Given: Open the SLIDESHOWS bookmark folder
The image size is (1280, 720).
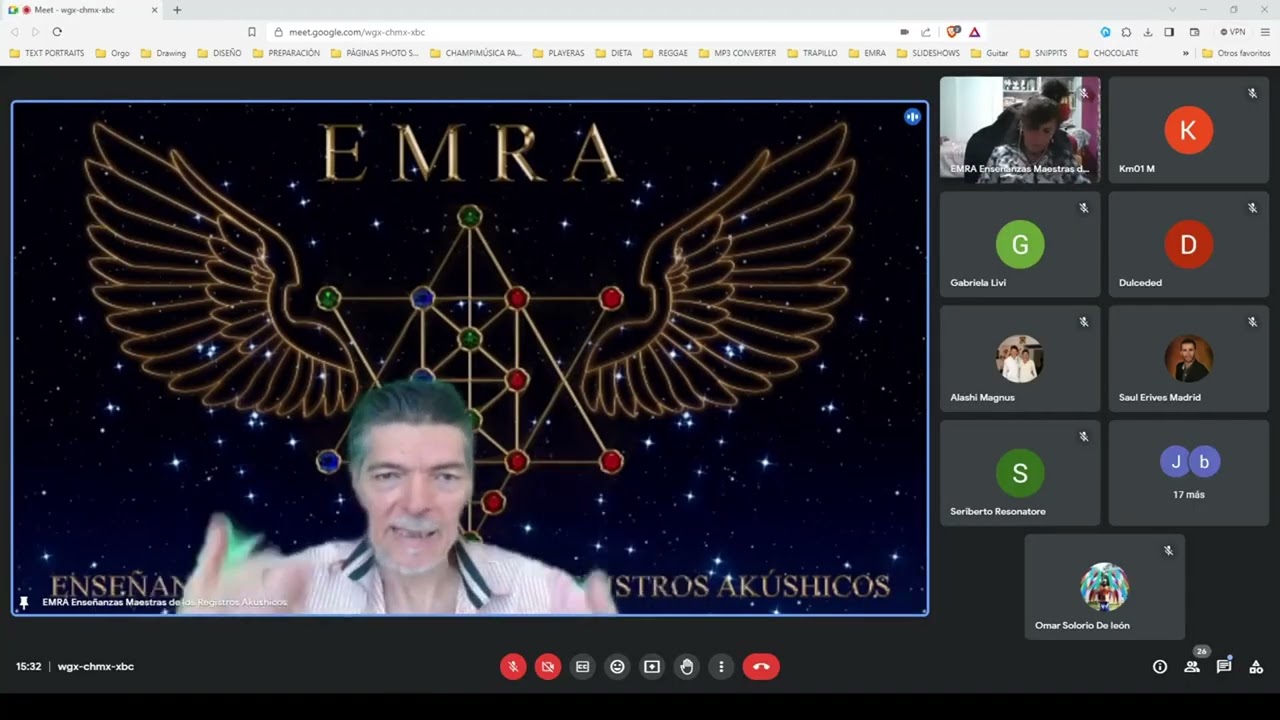Looking at the screenshot, I should pyautogui.click(x=928, y=53).
